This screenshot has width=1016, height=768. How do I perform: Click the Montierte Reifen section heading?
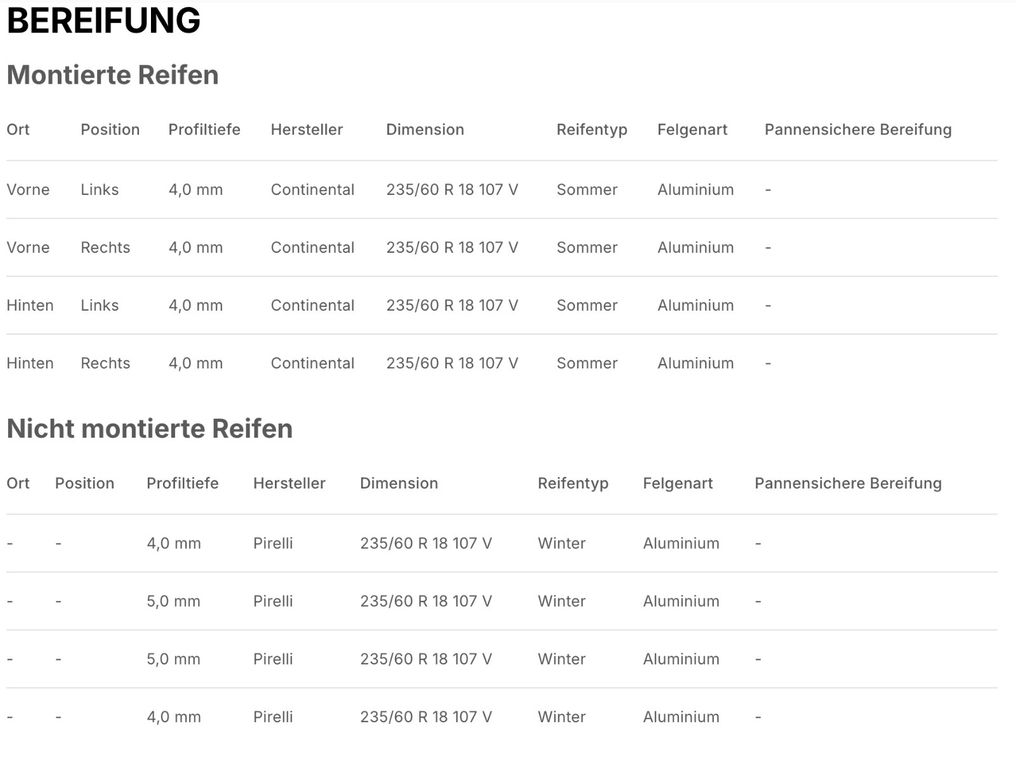click(112, 75)
